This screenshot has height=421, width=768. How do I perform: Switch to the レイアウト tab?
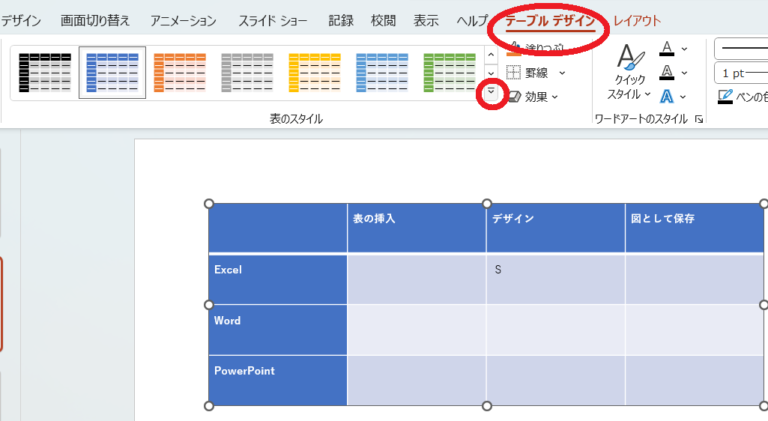pyautogui.click(x=637, y=21)
